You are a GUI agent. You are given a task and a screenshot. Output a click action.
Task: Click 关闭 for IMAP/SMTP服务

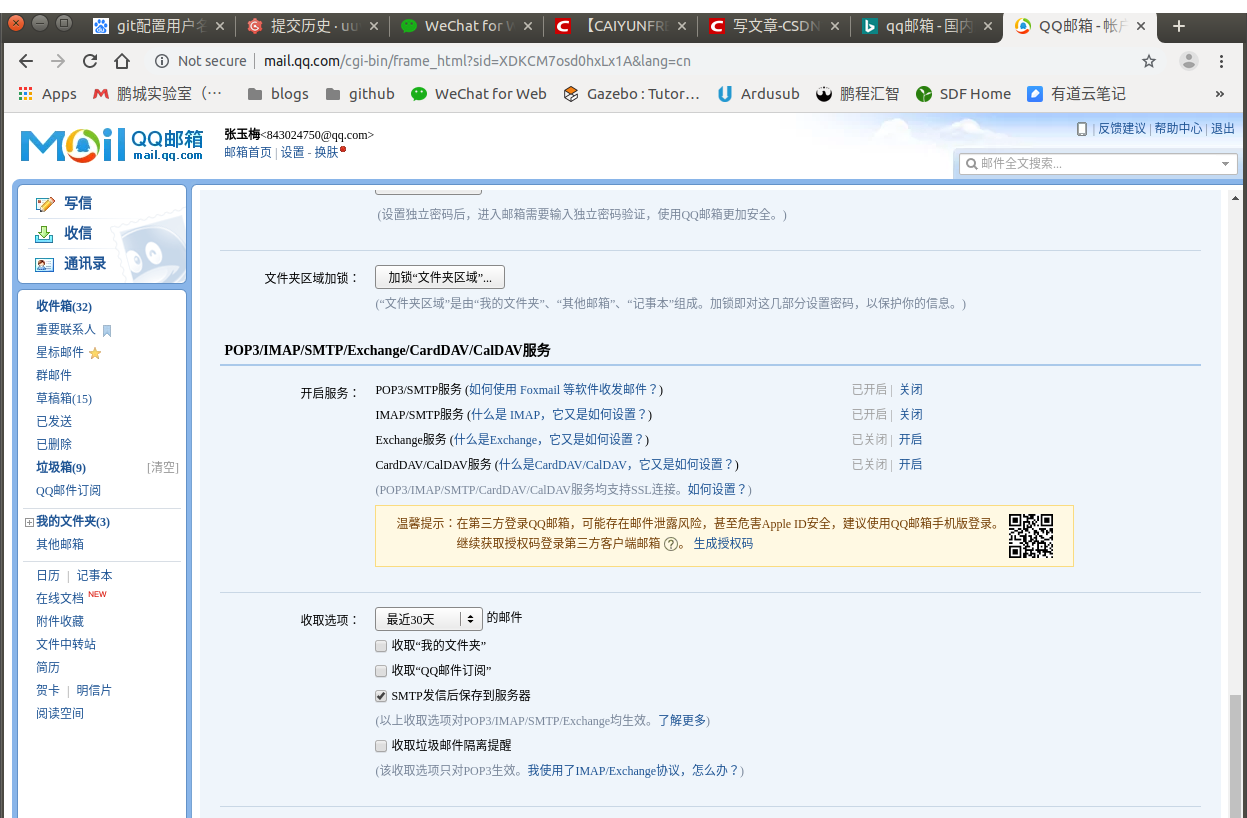click(x=910, y=415)
